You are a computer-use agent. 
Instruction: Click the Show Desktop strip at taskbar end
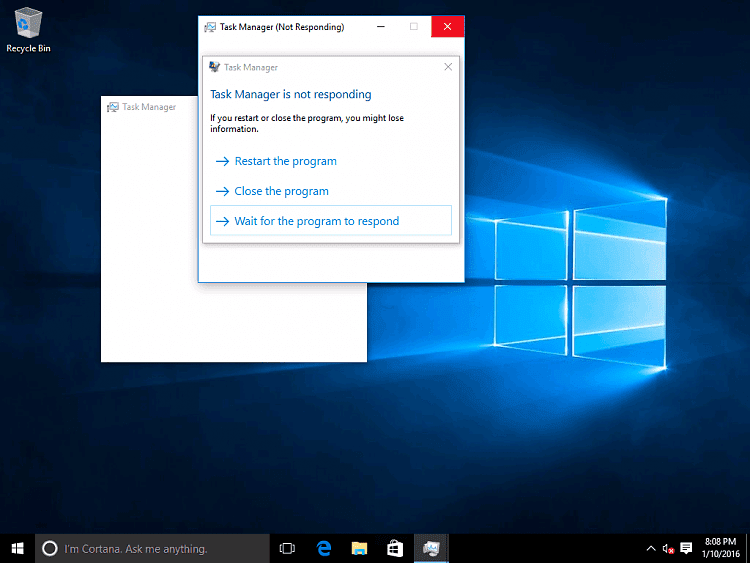748,549
